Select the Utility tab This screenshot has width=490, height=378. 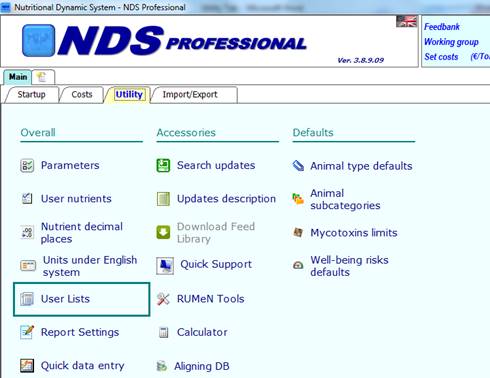click(129, 95)
